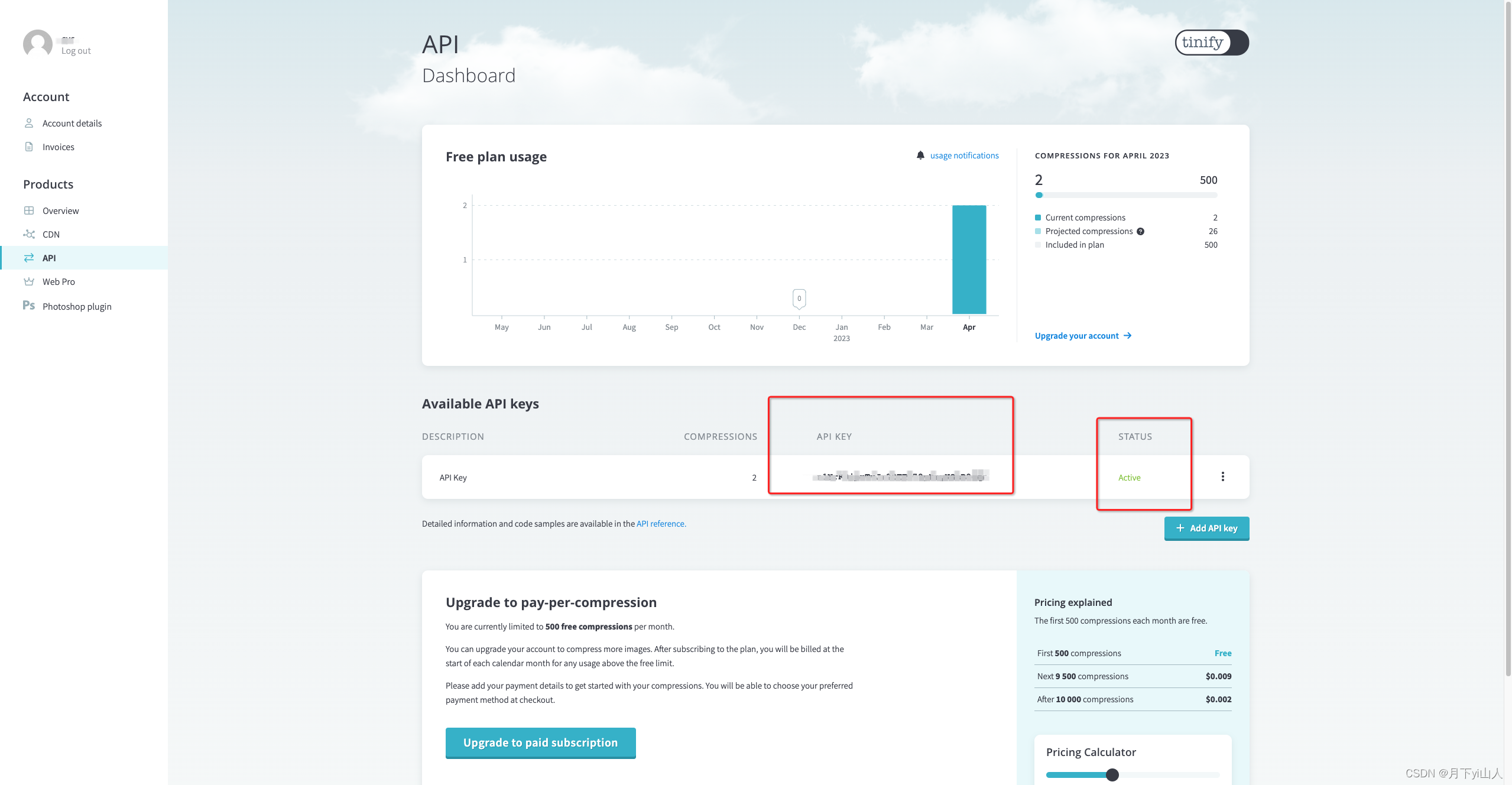Click the Web Pro crown icon
This screenshot has width=1512, height=785.
tap(29, 281)
